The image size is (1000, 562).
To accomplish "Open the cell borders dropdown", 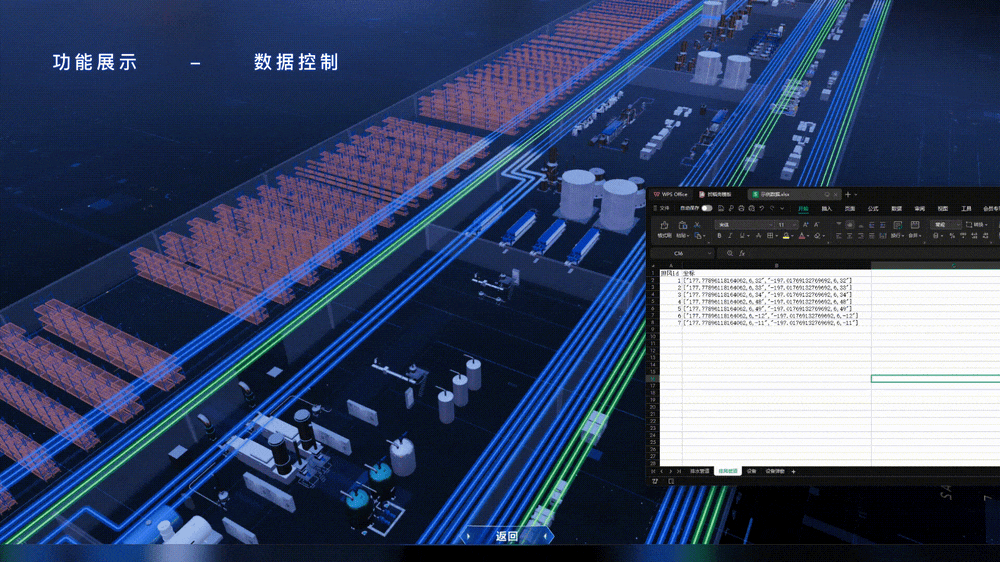I will pos(776,236).
